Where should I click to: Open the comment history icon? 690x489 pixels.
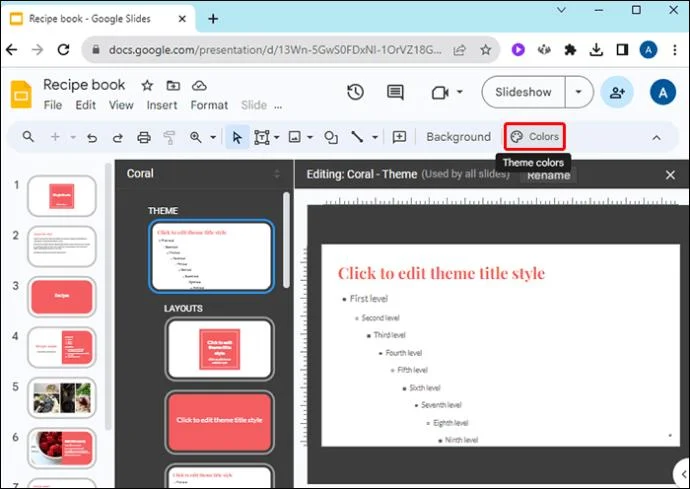(395, 92)
